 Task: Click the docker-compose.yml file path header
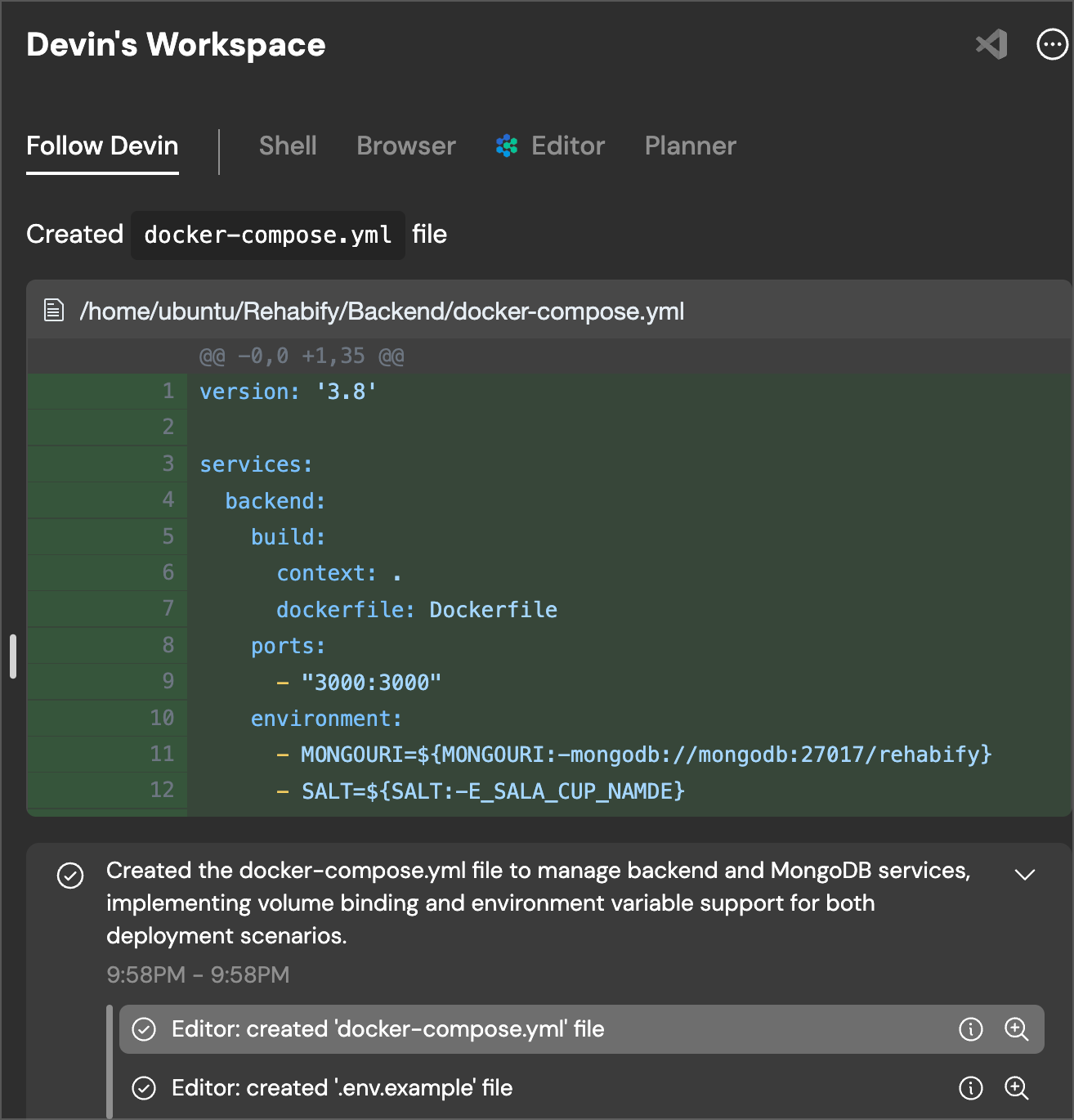(382, 311)
